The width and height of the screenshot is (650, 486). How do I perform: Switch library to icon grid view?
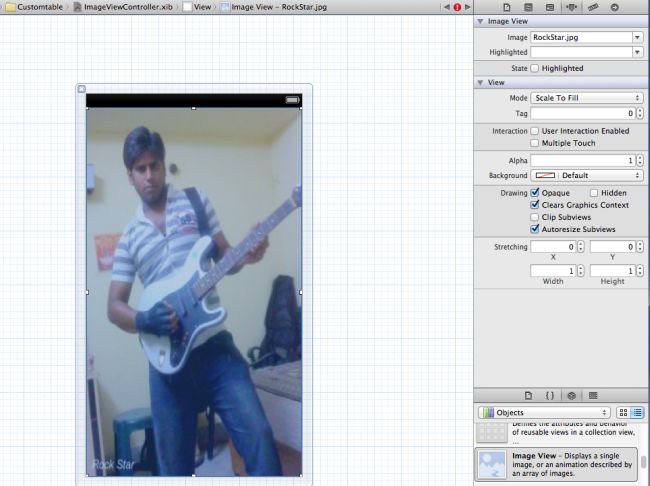click(623, 412)
